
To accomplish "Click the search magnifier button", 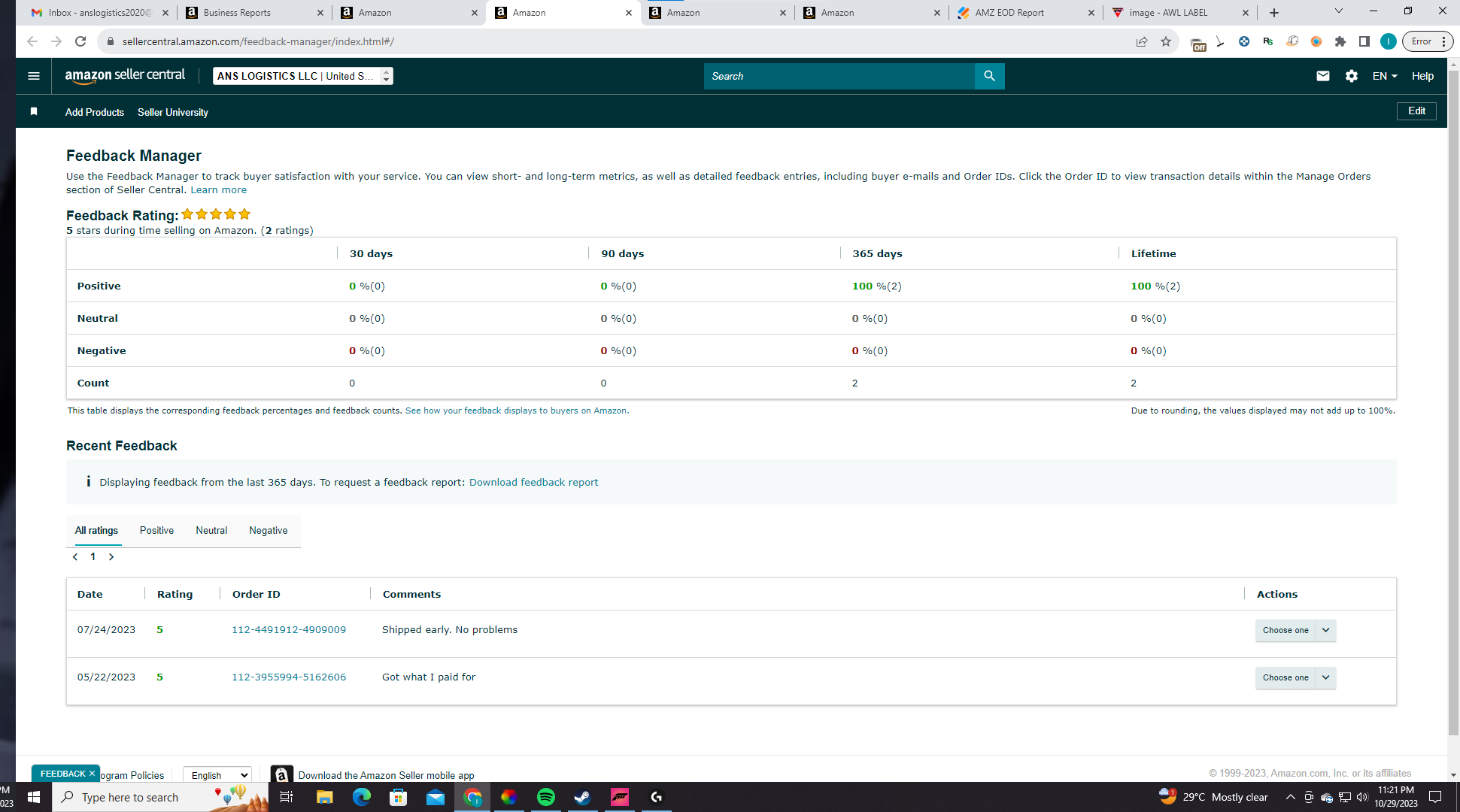I will click(x=989, y=76).
